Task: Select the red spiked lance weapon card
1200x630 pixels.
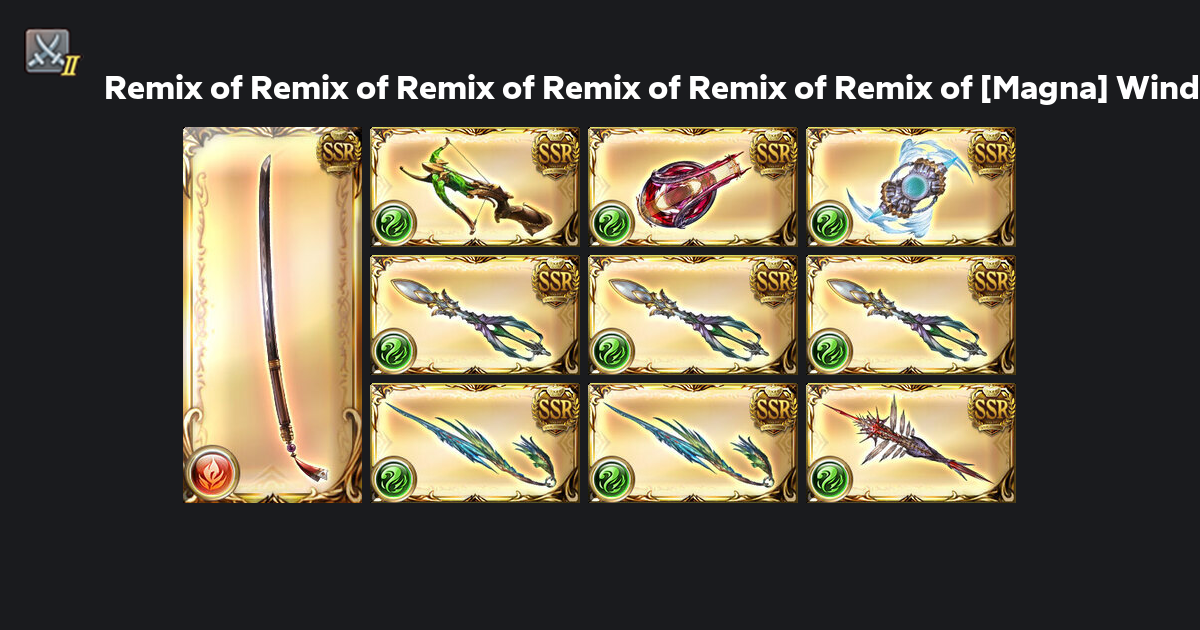Action: 911,443
